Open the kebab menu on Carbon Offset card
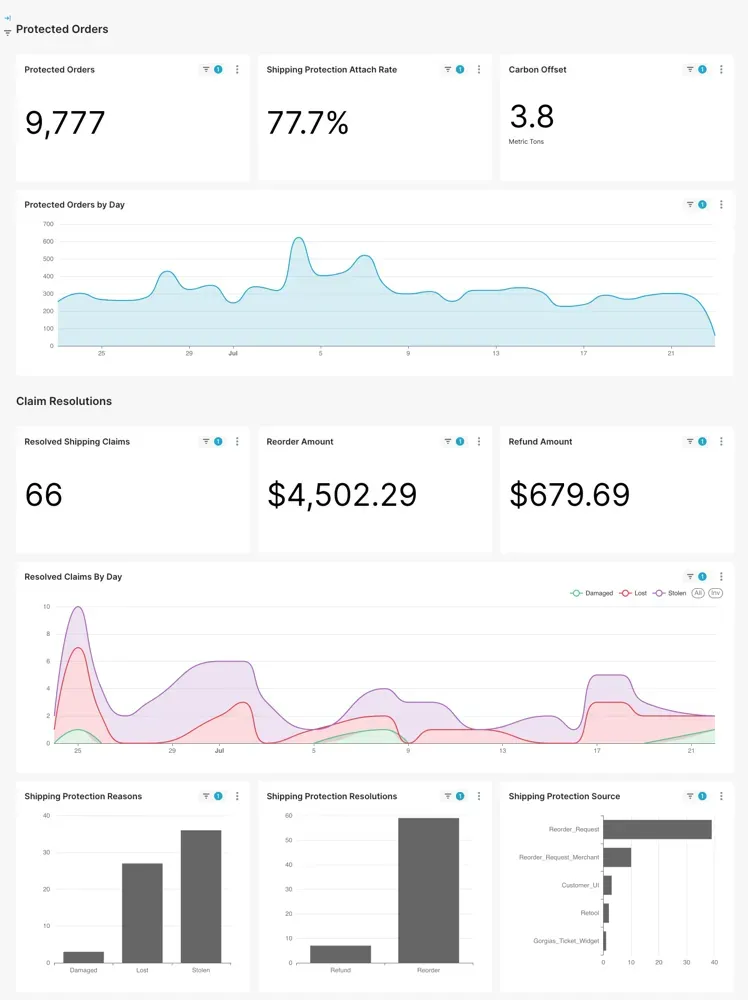Image resolution: width=748 pixels, height=1000 pixels. [721, 70]
